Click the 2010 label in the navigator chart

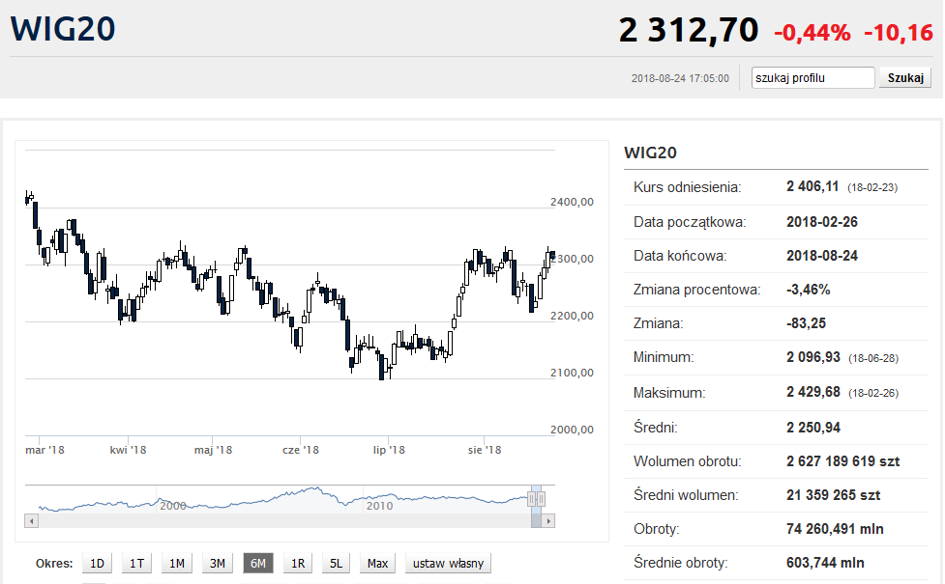380,506
